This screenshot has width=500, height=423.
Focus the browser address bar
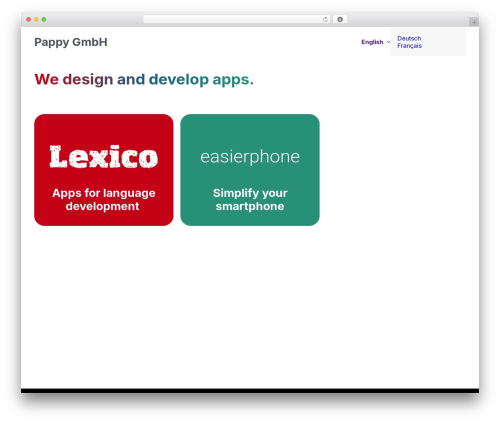236,19
